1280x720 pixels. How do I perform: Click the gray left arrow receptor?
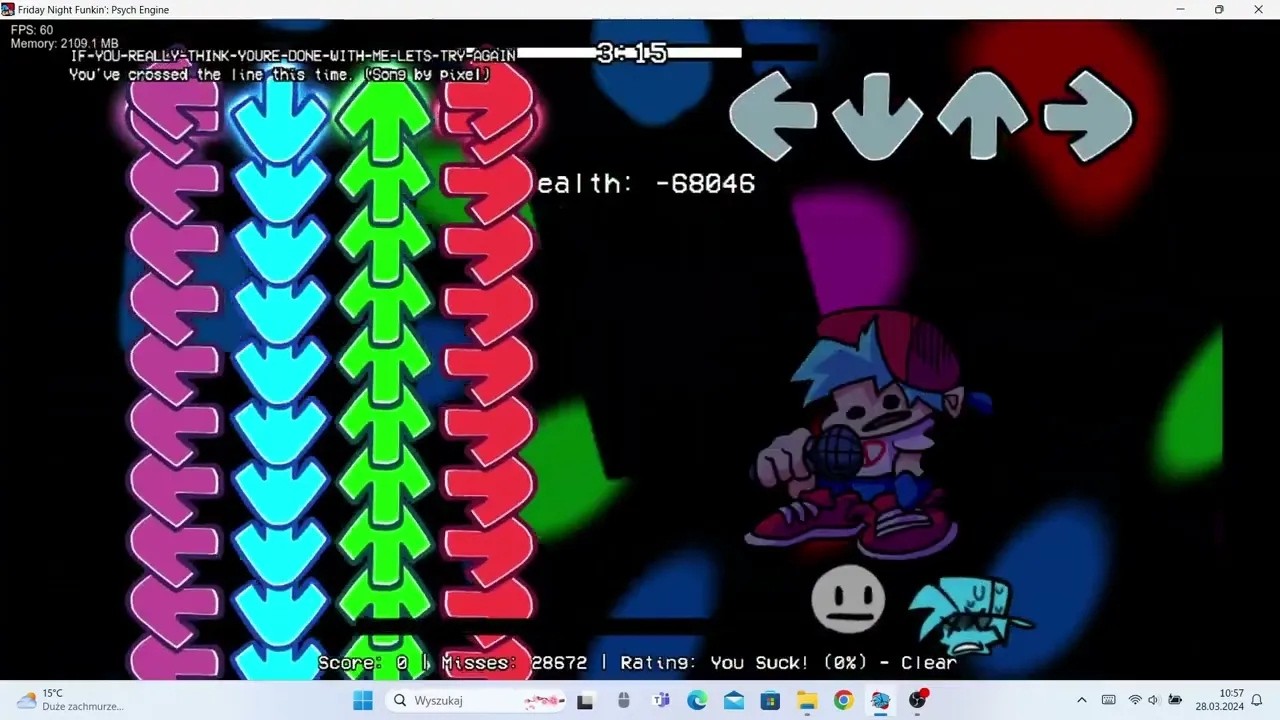(x=773, y=115)
